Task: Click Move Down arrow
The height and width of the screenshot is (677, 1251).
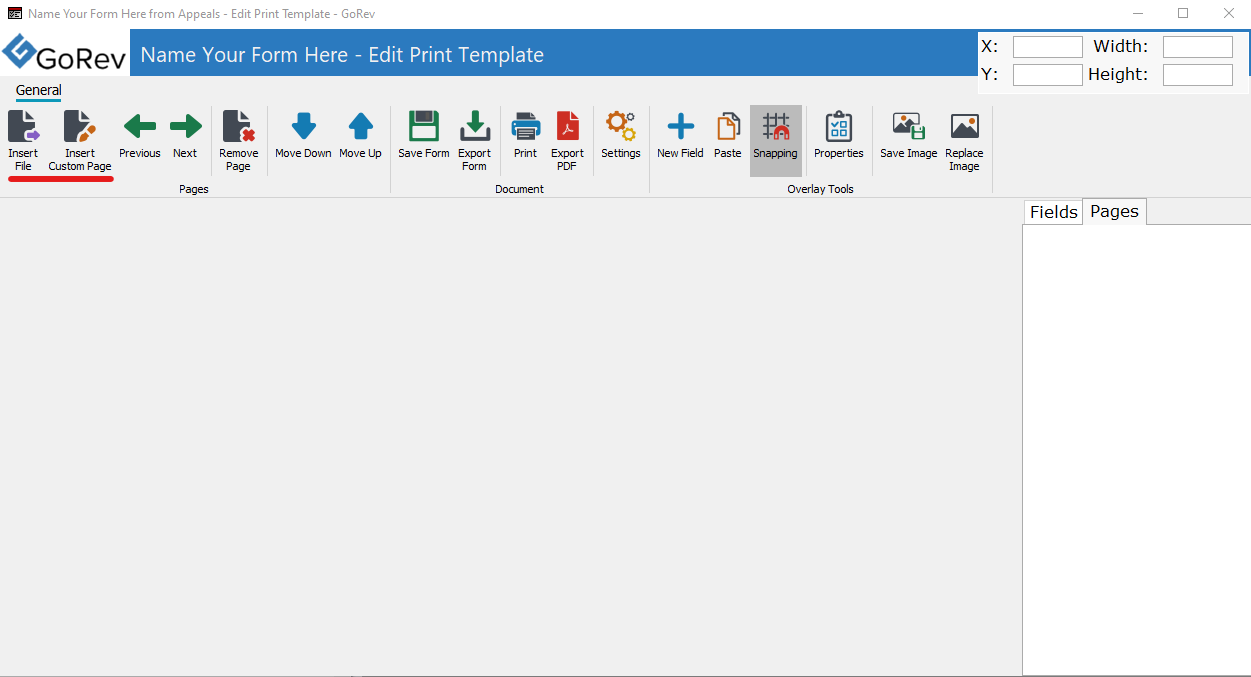Action: [303, 135]
